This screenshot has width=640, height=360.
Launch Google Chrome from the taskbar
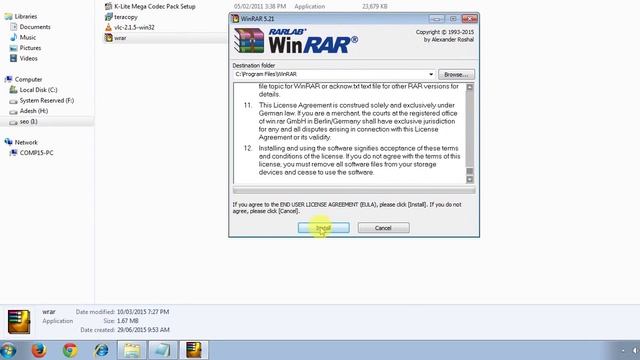70,350
